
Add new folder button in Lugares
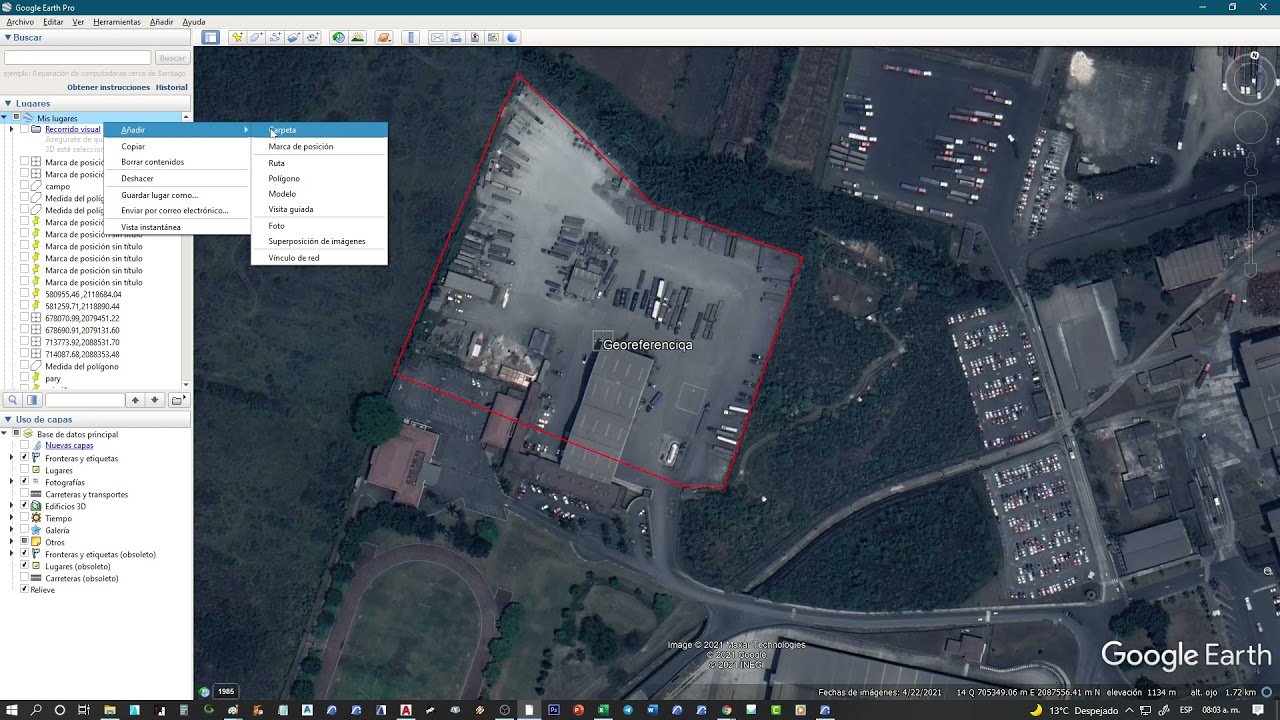pos(177,400)
